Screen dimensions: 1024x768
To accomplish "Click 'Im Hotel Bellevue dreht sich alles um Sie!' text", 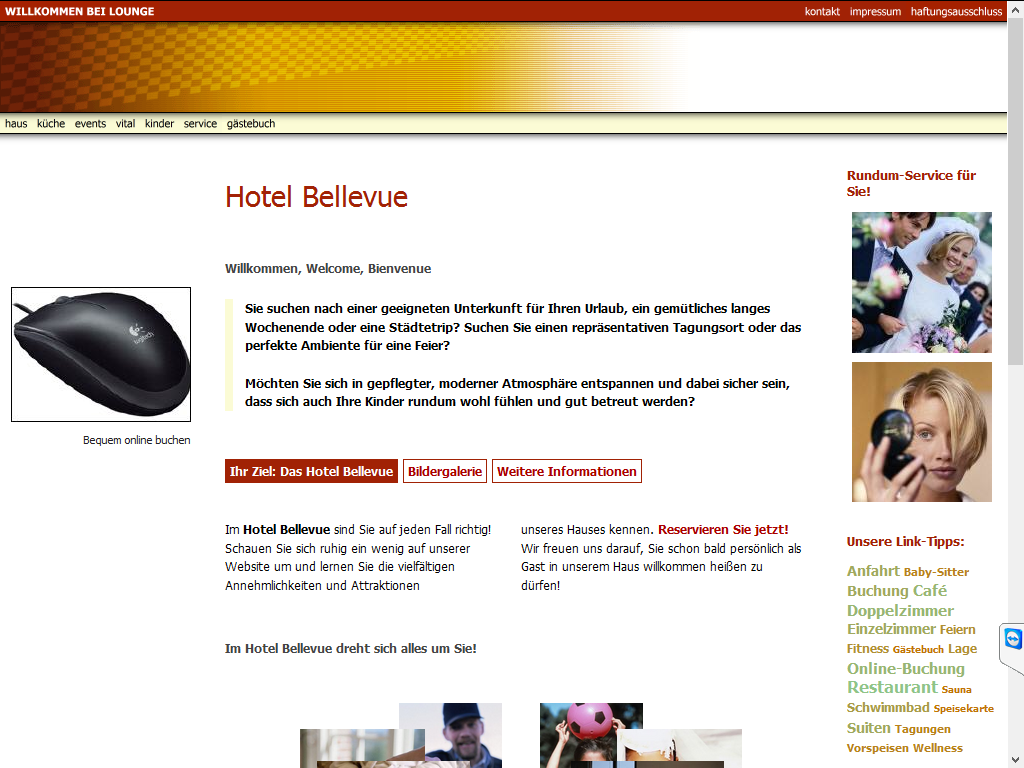I will 351,648.
